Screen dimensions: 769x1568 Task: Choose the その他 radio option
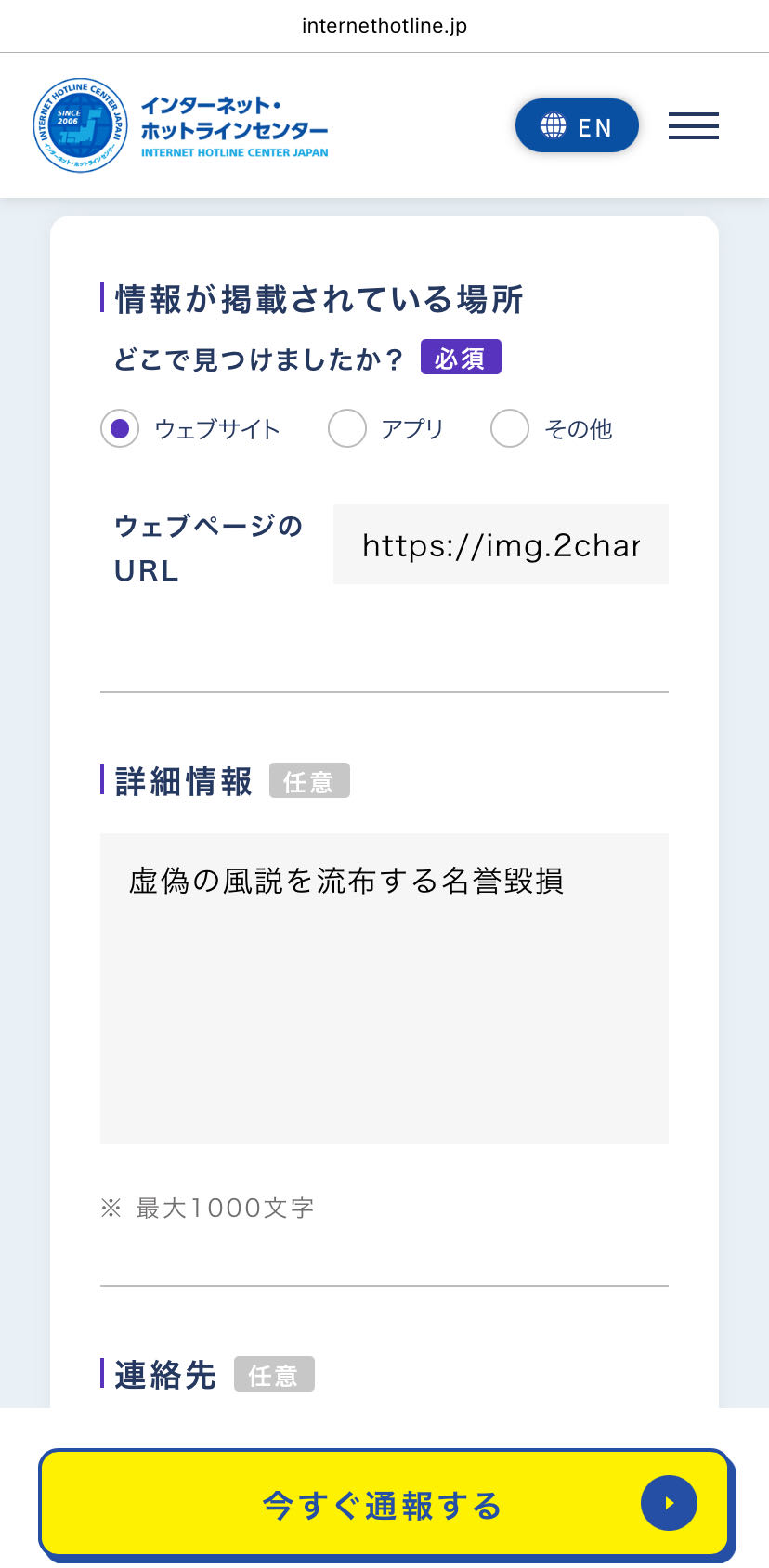(x=510, y=428)
